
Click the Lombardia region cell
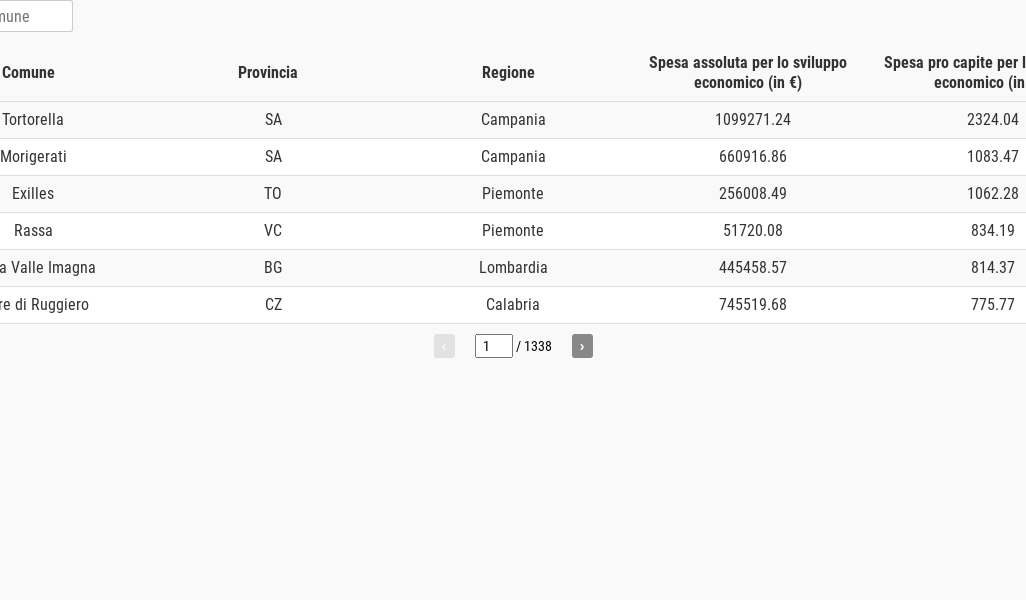point(513,268)
